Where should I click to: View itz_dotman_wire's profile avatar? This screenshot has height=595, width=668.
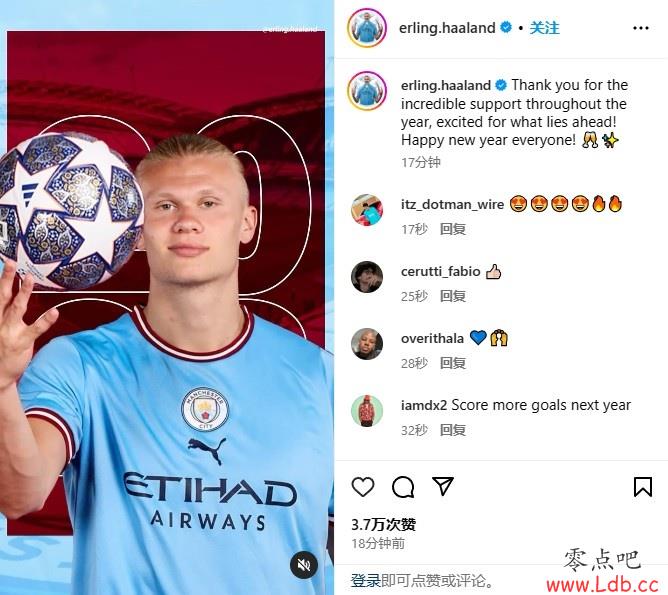pos(367,210)
